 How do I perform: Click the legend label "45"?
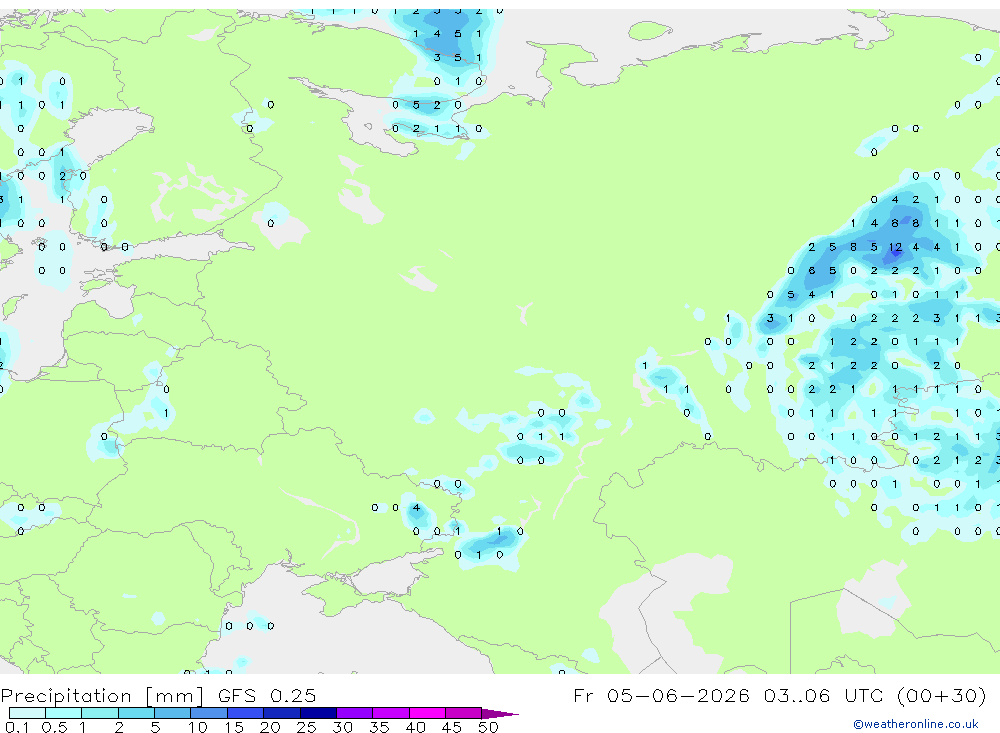tap(452, 727)
